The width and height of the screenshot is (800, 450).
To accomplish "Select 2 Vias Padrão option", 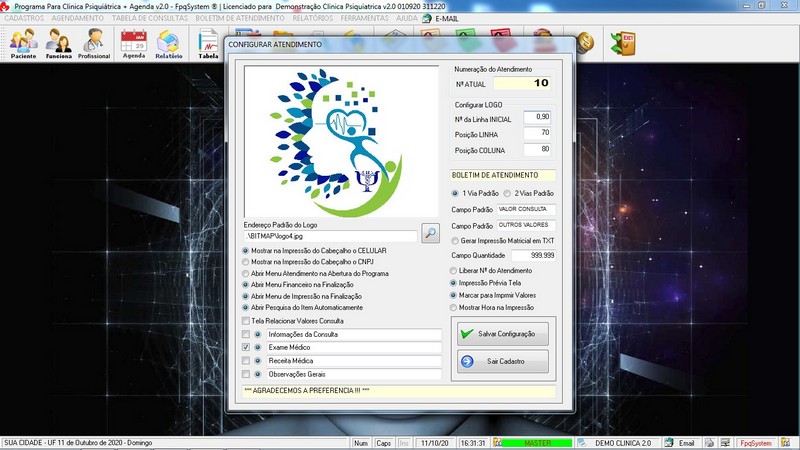I will click(529, 193).
